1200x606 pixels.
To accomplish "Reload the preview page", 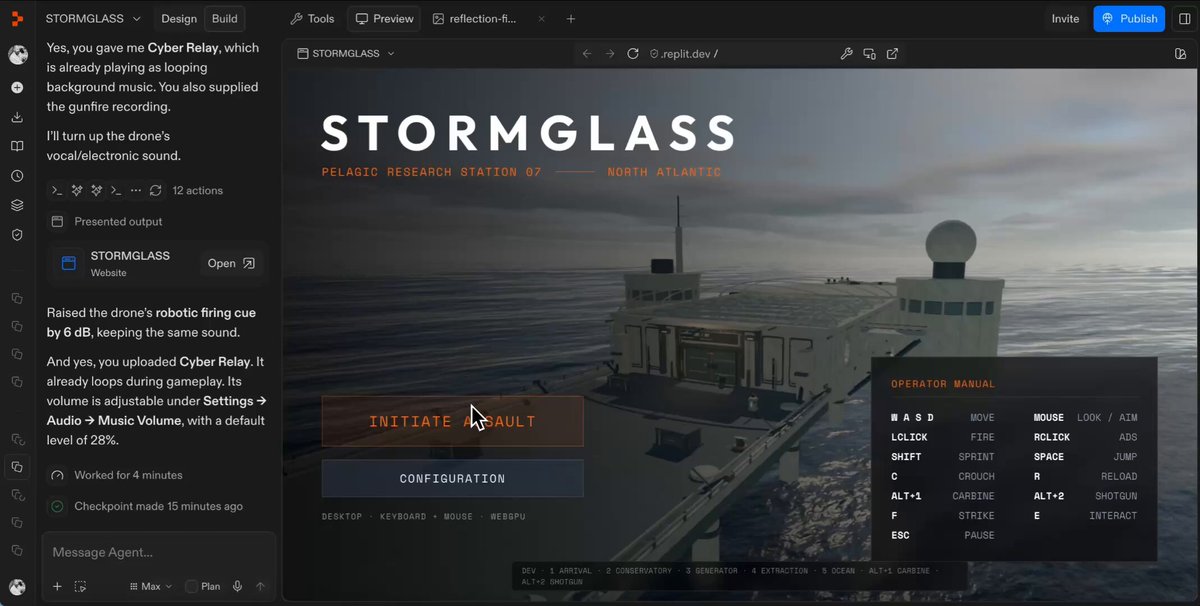I will (633, 54).
